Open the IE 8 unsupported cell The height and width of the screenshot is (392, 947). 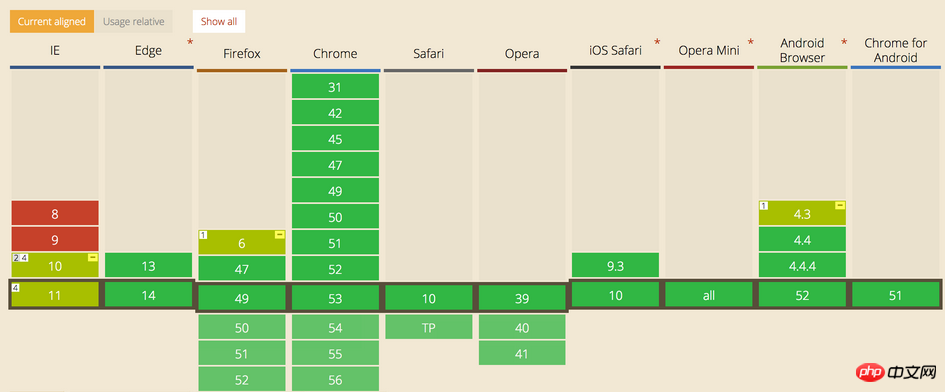click(55, 213)
